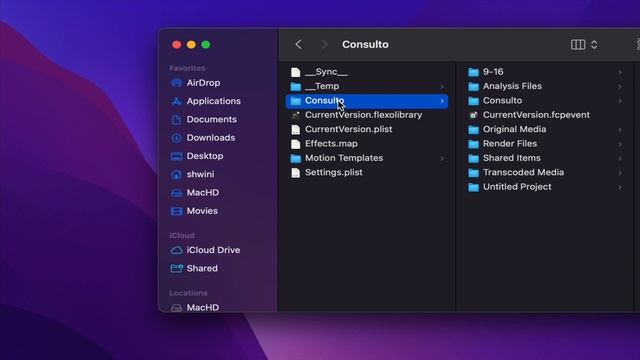Expand the Untitled Project chevron
The image size is (640, 360).
click(620, 187)
